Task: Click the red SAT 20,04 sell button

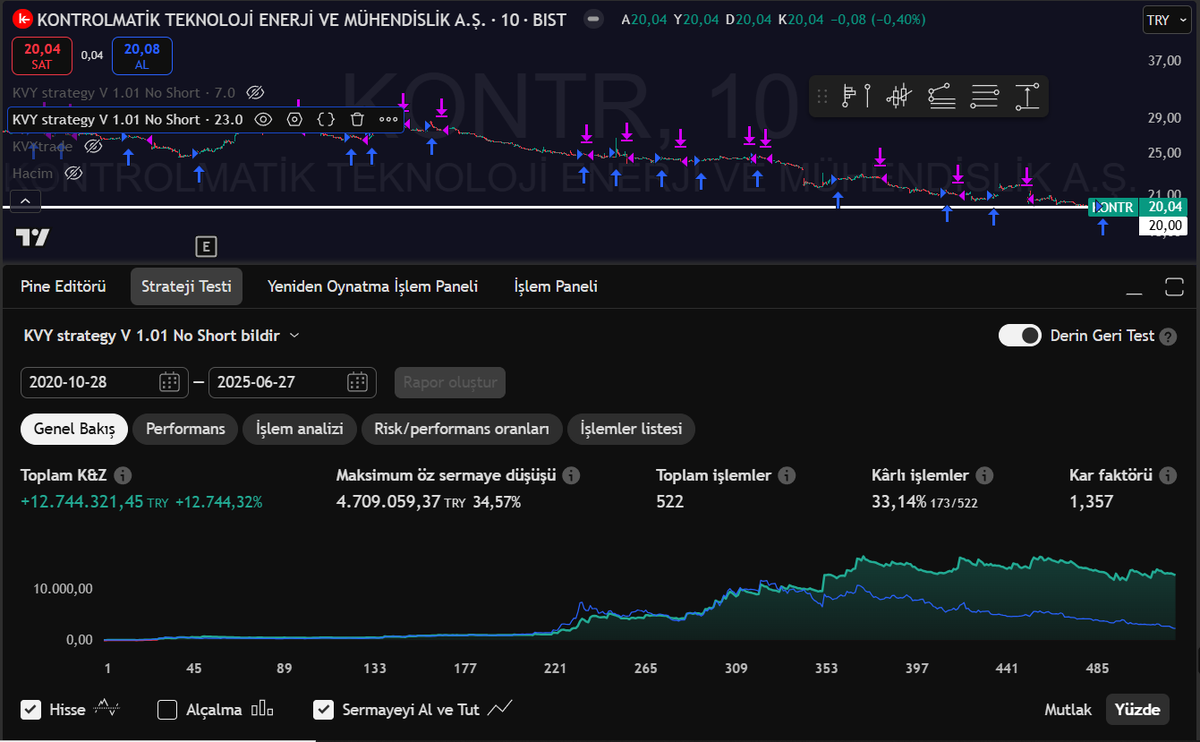Action: coord(42,56)
